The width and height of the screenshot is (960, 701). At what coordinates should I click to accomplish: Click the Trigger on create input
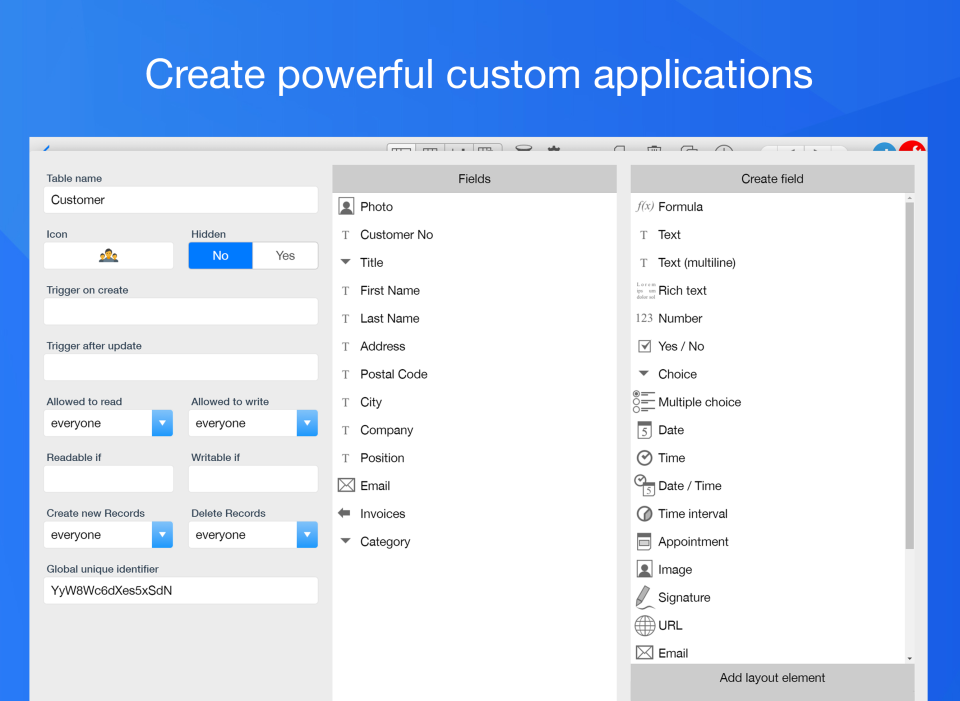[x=181, y=311]
